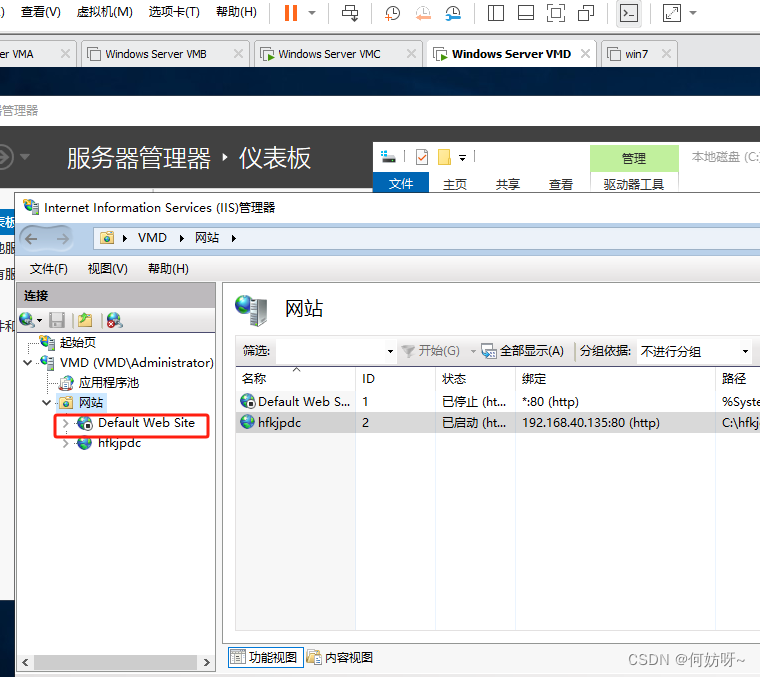Image resolution: width=760 pixels, height=677 pixels.
Task: Click Explorer 文件 ribbon tab
Action: click(x=401, y=184)
